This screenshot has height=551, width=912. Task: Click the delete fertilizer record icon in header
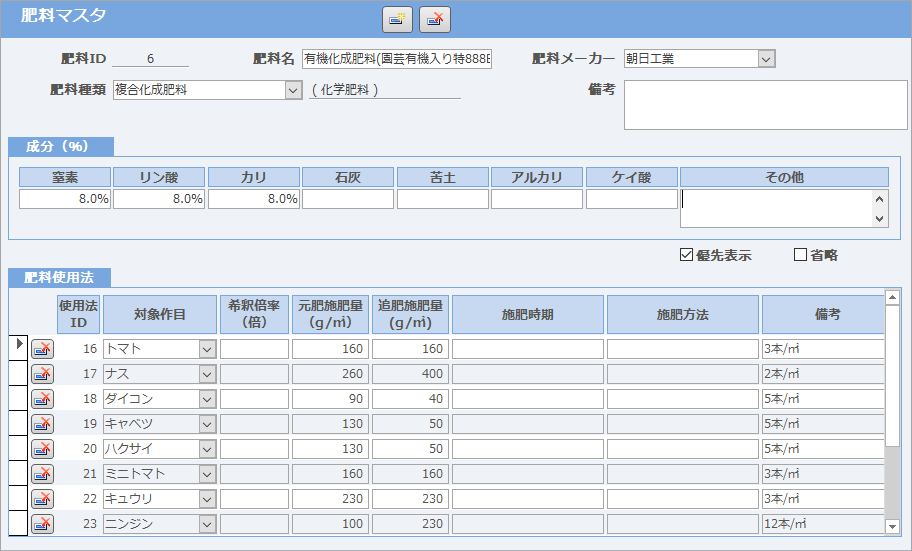[x=435, y=19]
